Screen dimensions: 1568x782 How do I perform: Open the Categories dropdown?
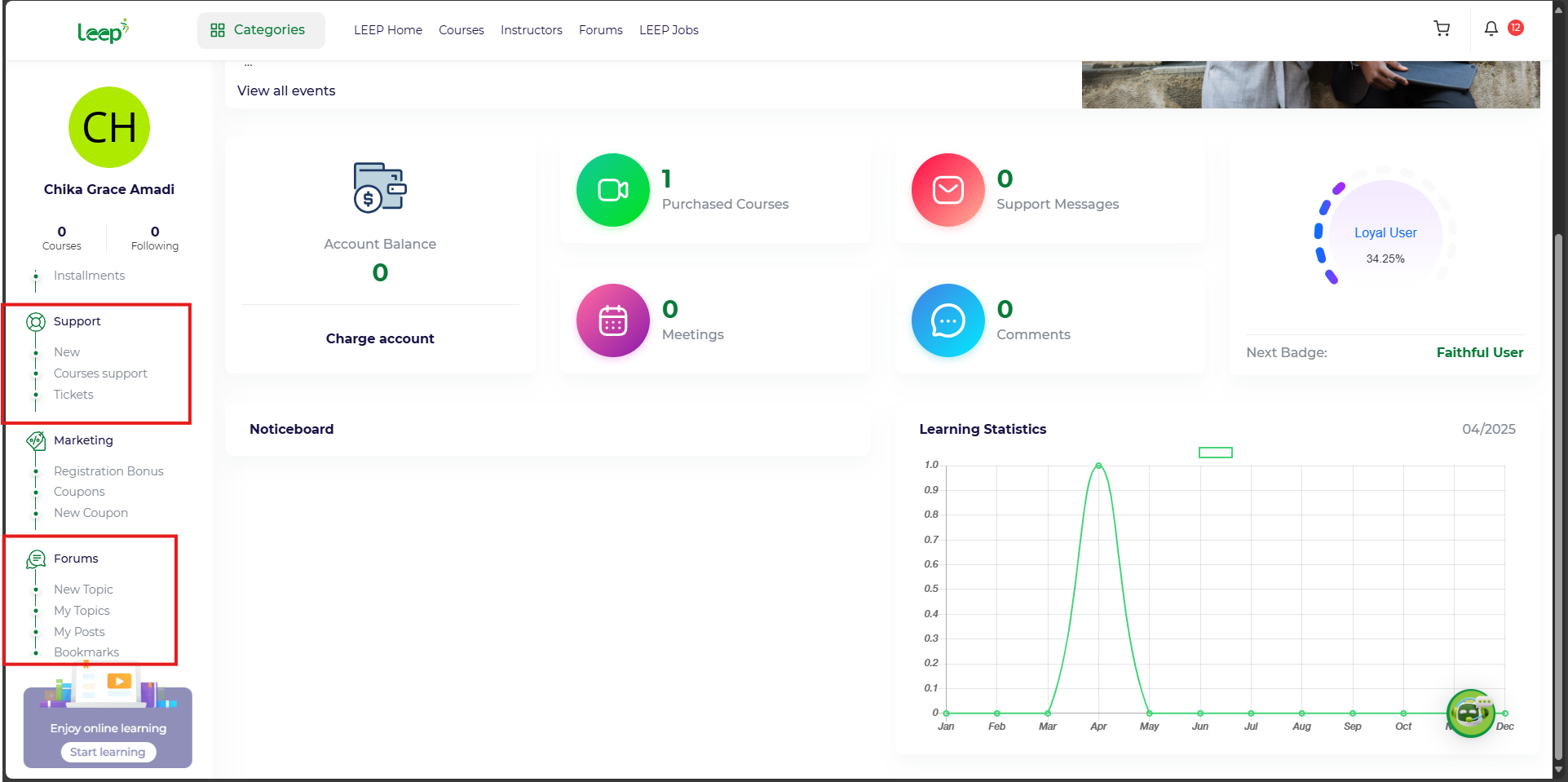(x=261, y=30)
